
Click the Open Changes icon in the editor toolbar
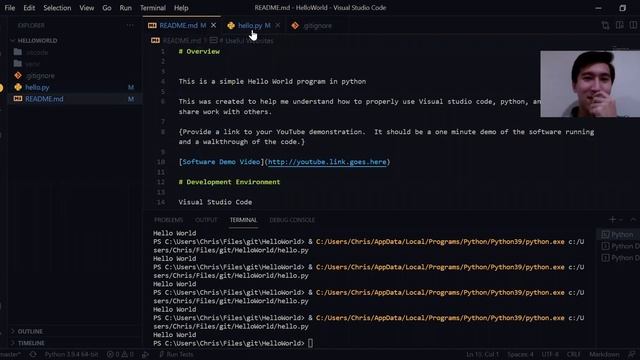pos(605,25)
